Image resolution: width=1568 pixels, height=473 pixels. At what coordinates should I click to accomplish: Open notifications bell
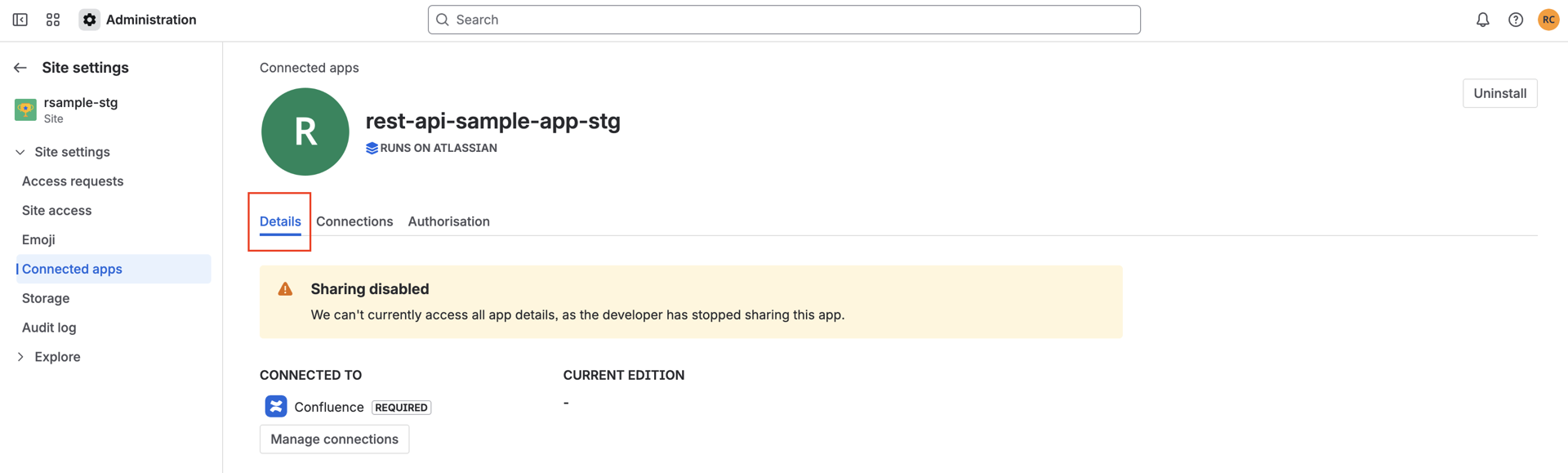pos(1482,19)
